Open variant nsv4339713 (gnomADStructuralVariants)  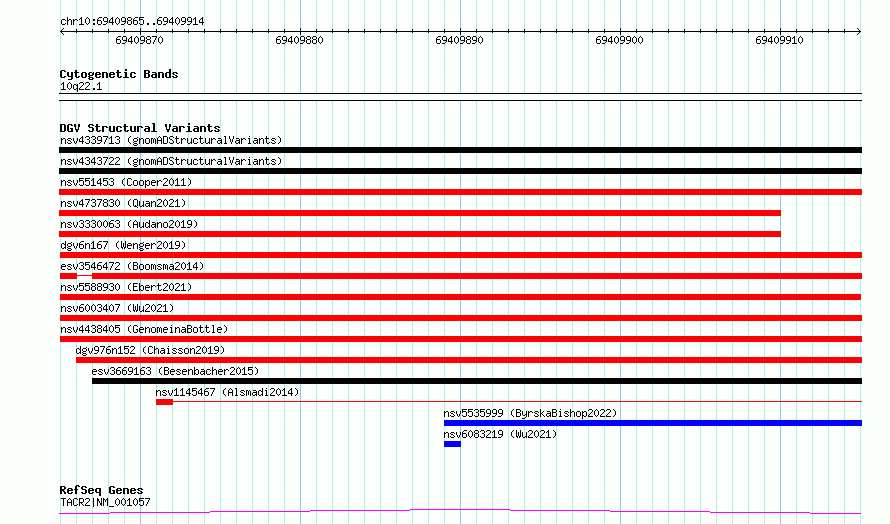pyautogui.click(x=171, y=140)
